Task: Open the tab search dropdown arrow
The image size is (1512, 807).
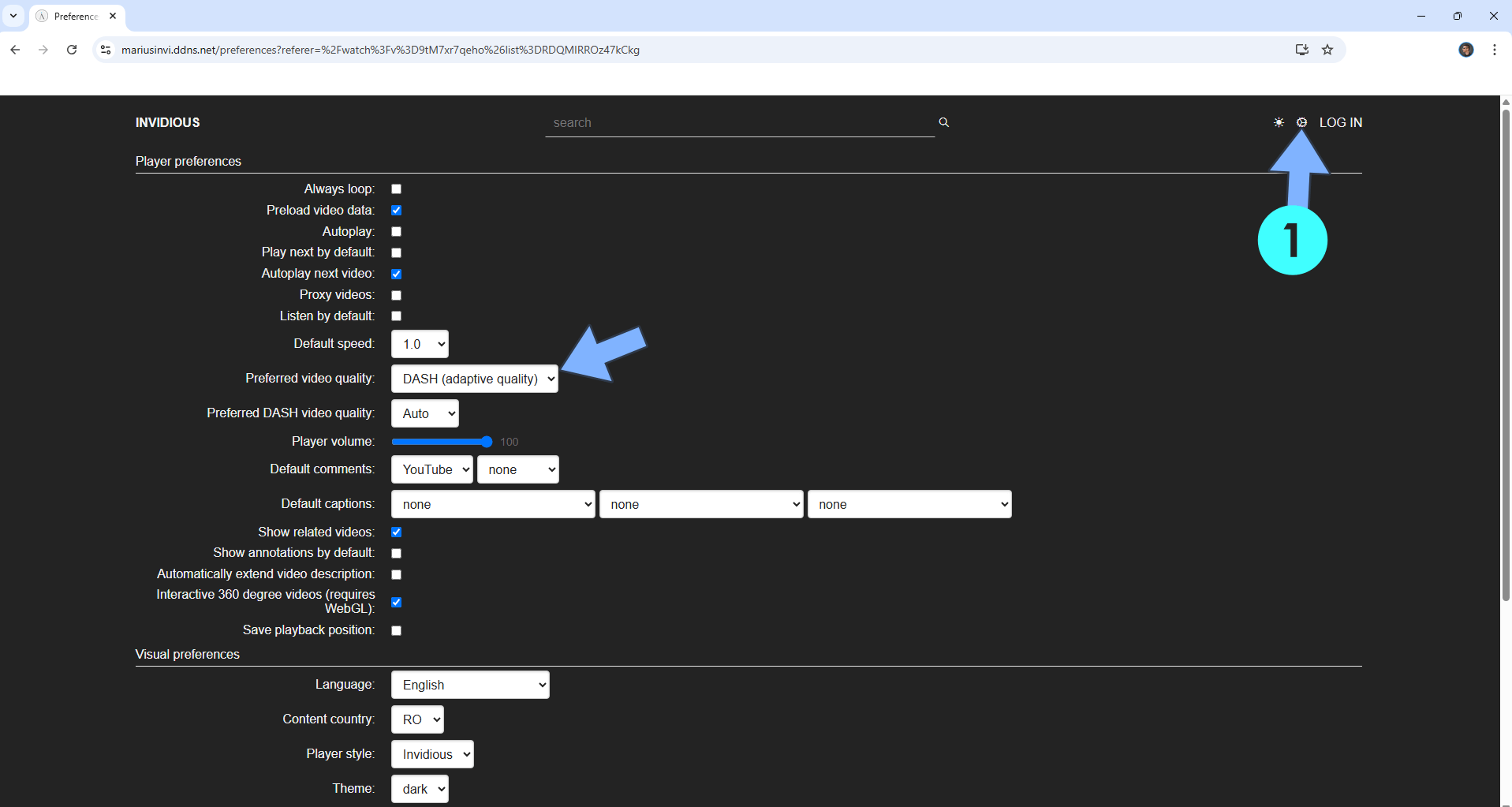Action: [13, 16]
